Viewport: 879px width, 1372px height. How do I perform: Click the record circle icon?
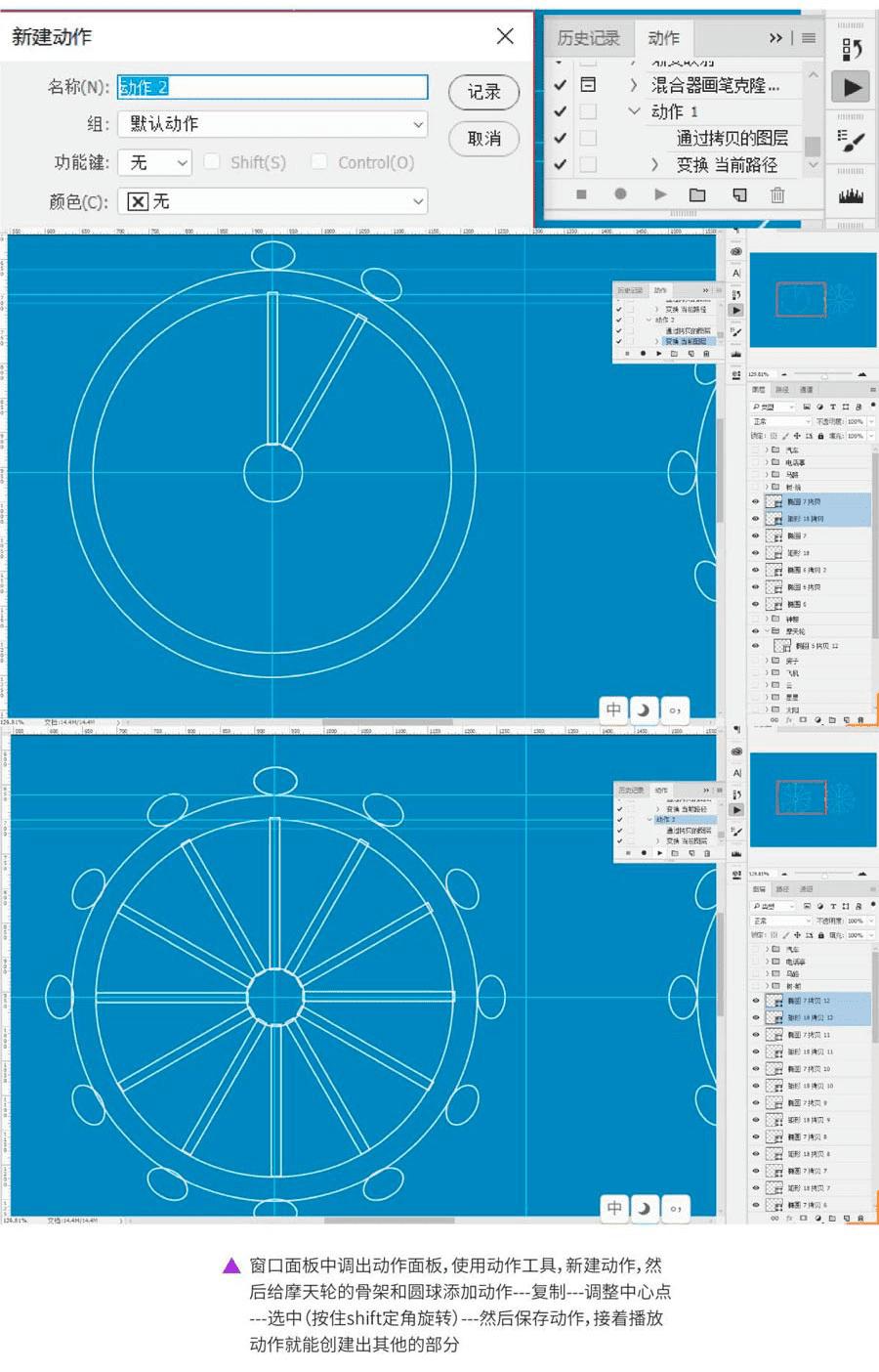click(620, 194)
